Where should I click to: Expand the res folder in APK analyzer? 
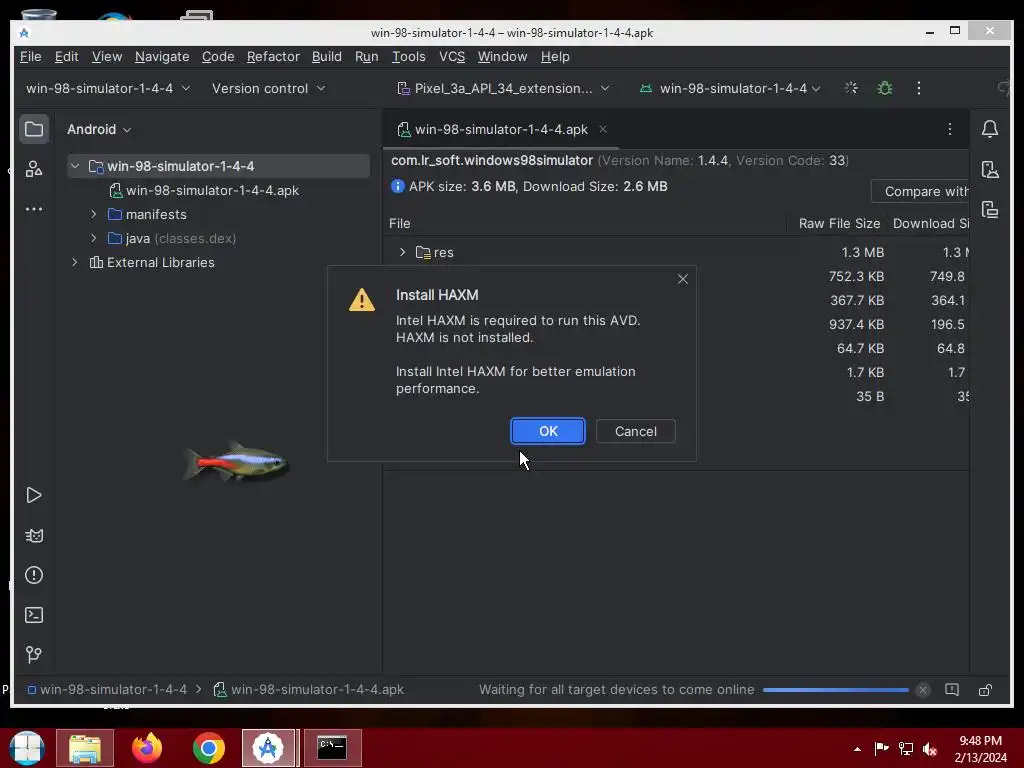pos(402,252)
